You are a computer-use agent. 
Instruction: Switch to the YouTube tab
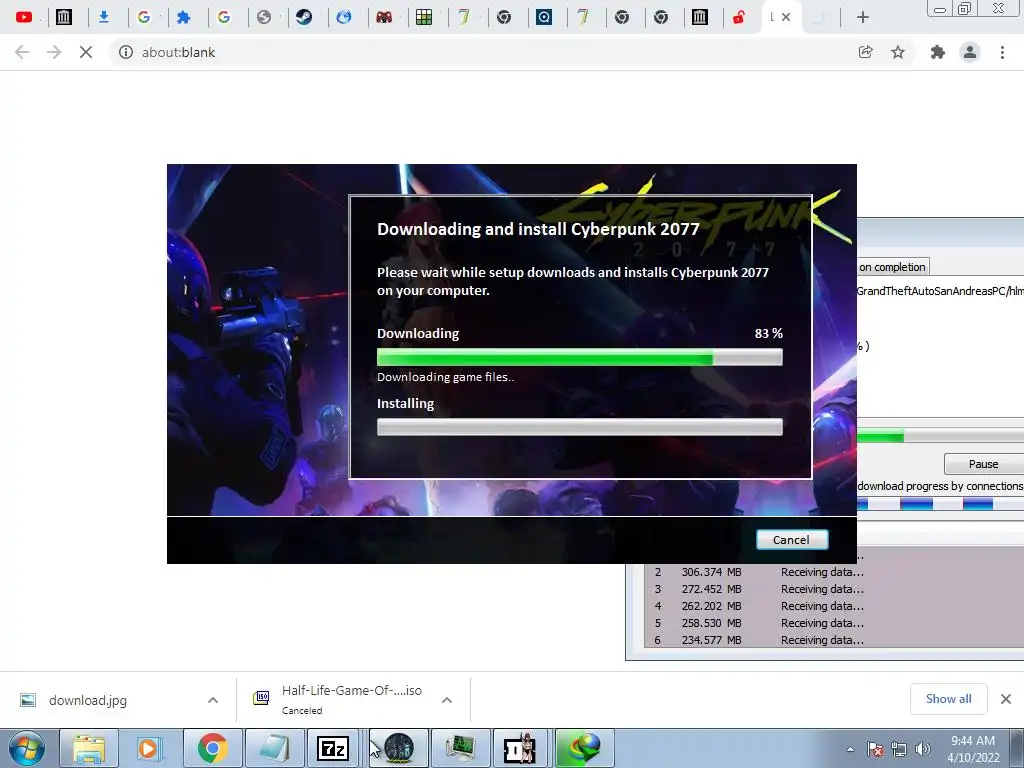pos(24,17)
